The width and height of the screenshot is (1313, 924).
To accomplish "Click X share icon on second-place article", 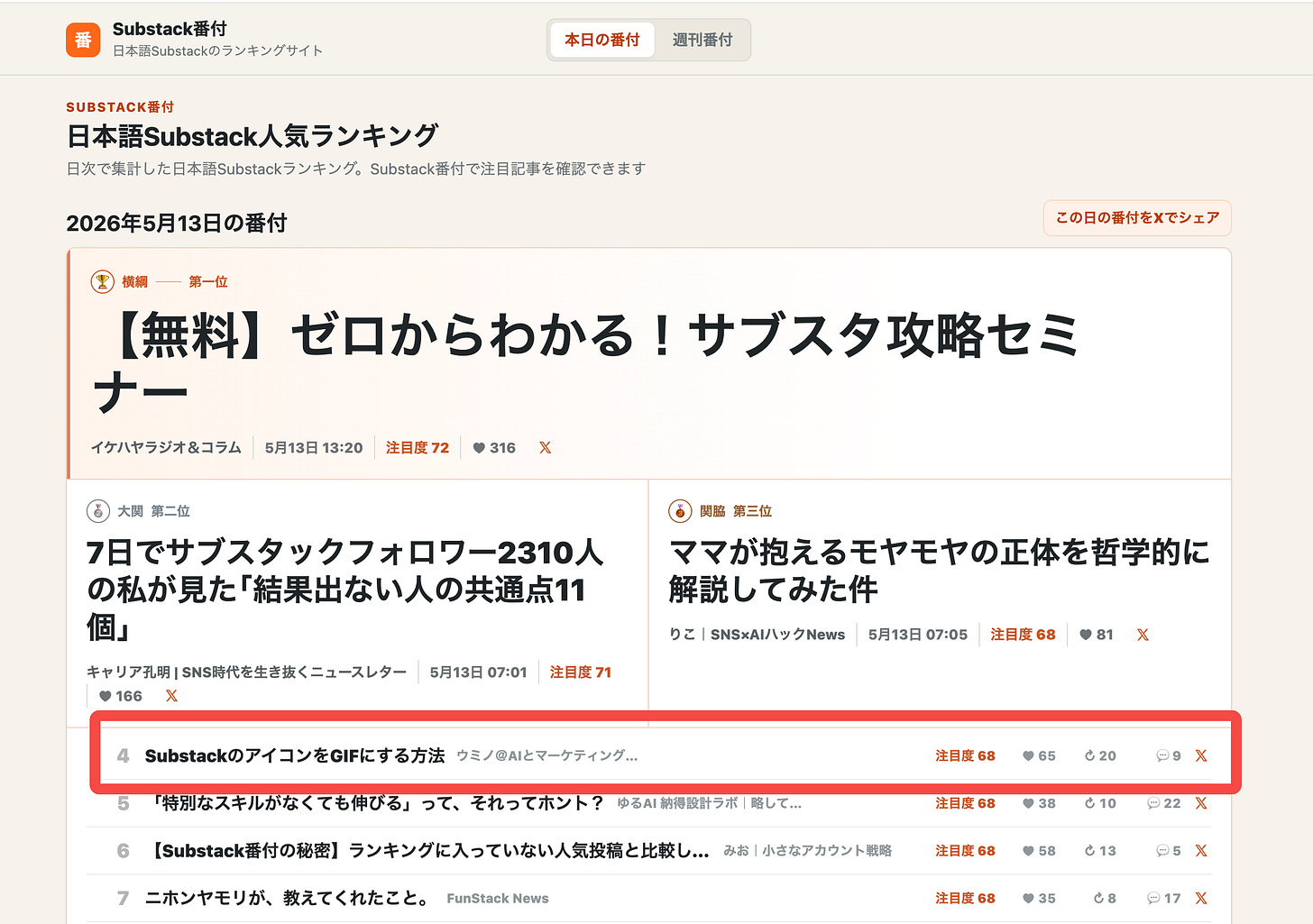I will [x=171, y=696].
